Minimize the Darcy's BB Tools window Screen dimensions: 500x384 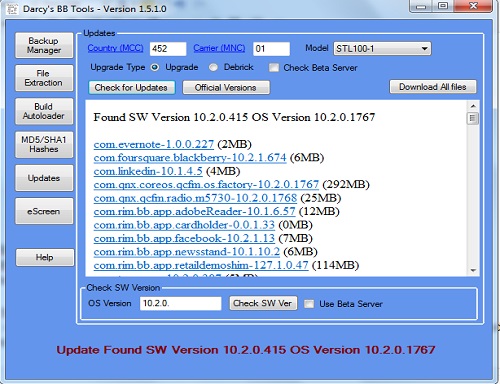[421, 6]
